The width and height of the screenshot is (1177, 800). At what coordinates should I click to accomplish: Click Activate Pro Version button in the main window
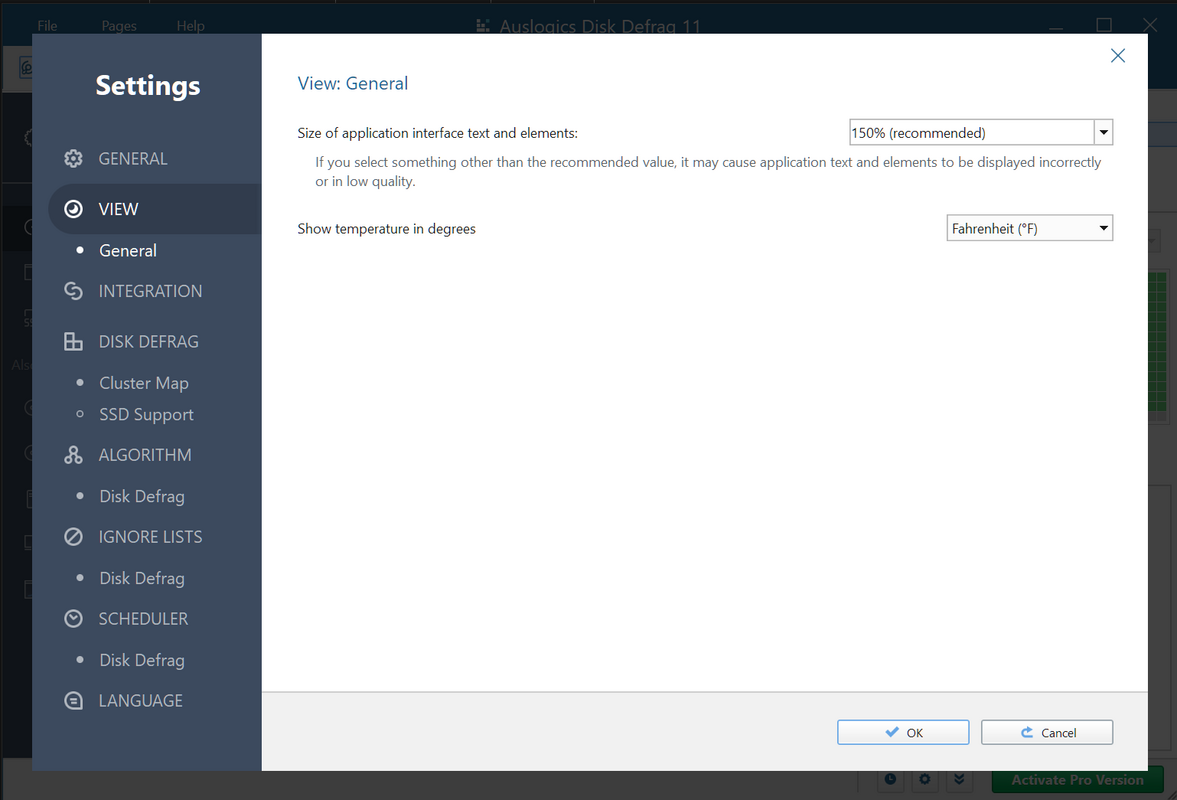pyautogui.click(x=1077, y=780)
